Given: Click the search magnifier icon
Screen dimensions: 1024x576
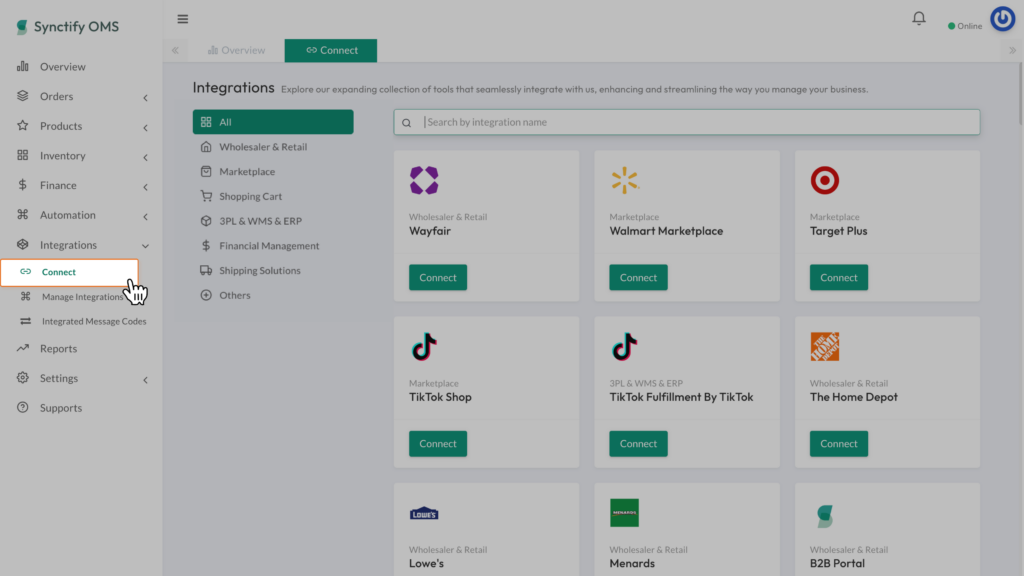Looking at the screenshot, I should coord(407,123).
